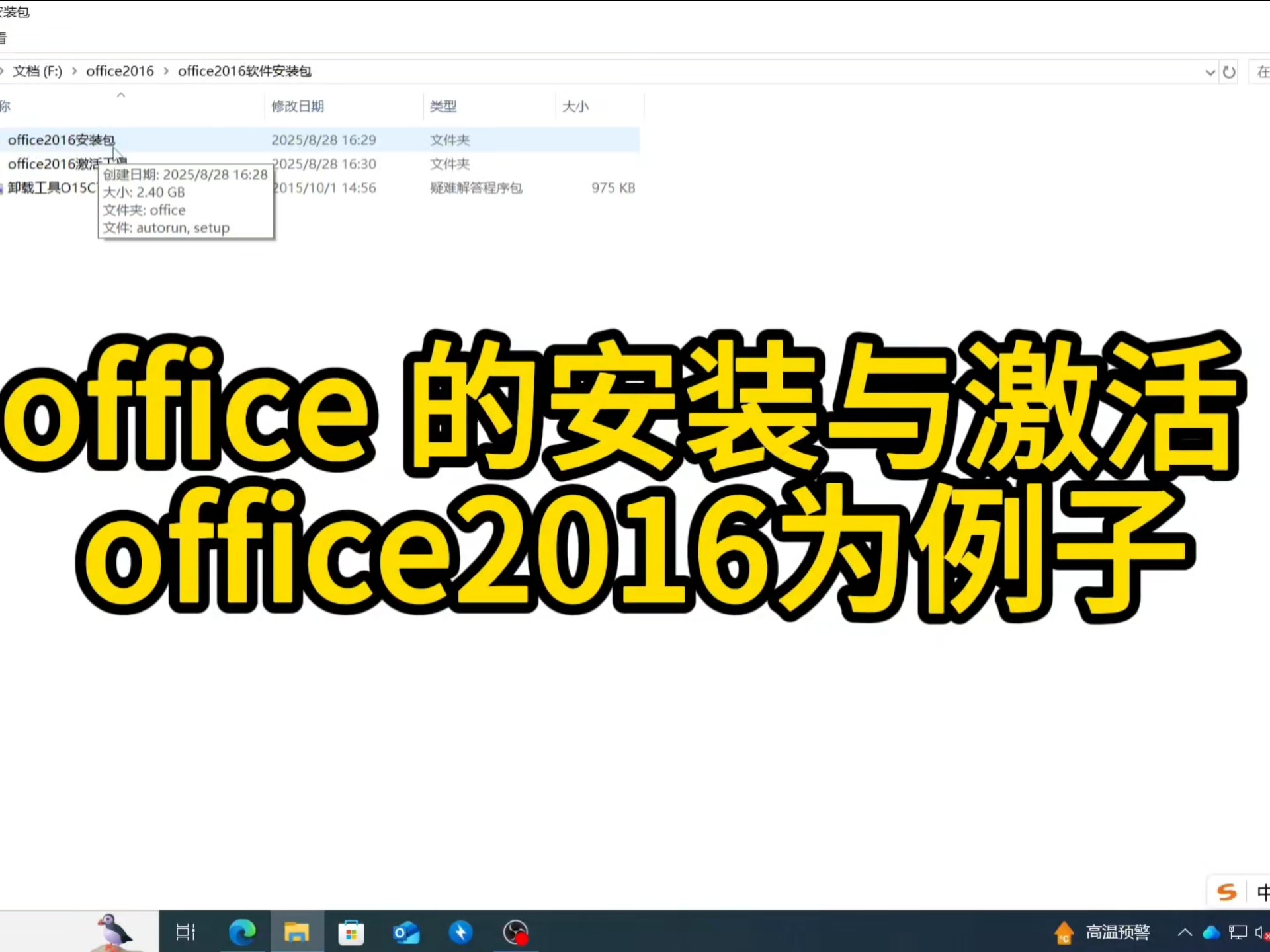This screenshot has height=952, width=1270.
Task: Expand the chevron after 文档 (F:)
Action: 74,71
